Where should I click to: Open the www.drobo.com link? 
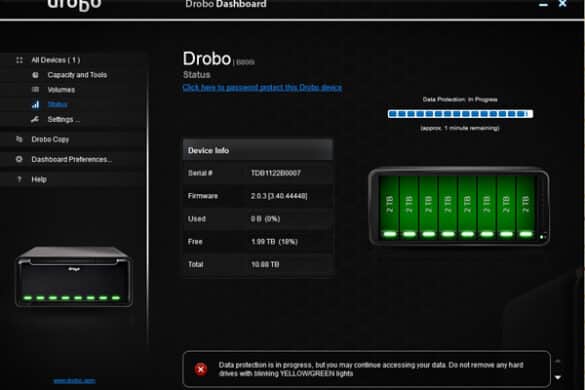click(75, 381)
